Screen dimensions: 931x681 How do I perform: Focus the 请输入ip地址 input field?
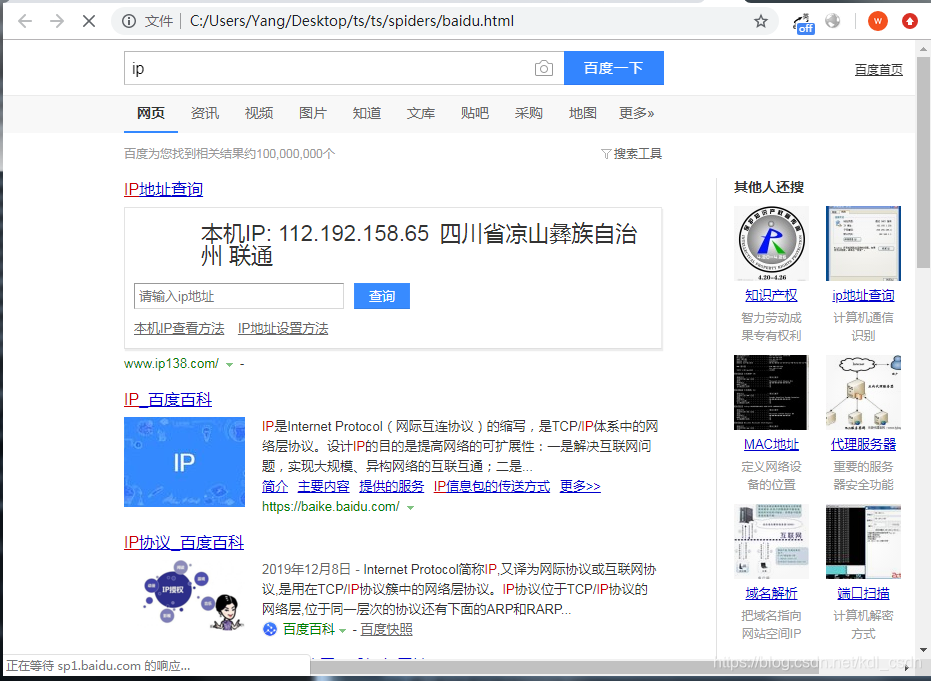coord(239,296)
